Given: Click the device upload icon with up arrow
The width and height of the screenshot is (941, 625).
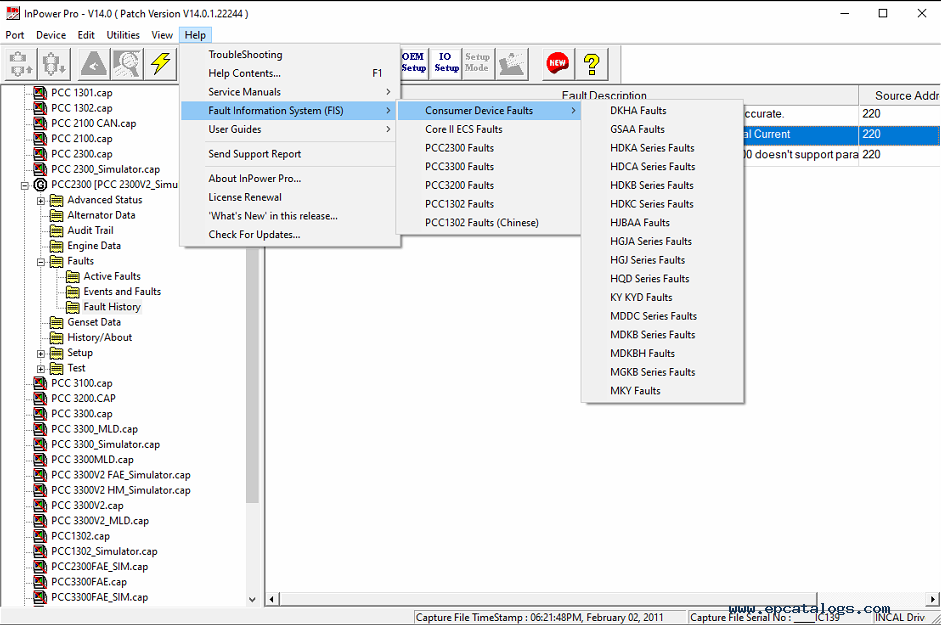Looking at the screenshot, I should (x=20, y=64).
